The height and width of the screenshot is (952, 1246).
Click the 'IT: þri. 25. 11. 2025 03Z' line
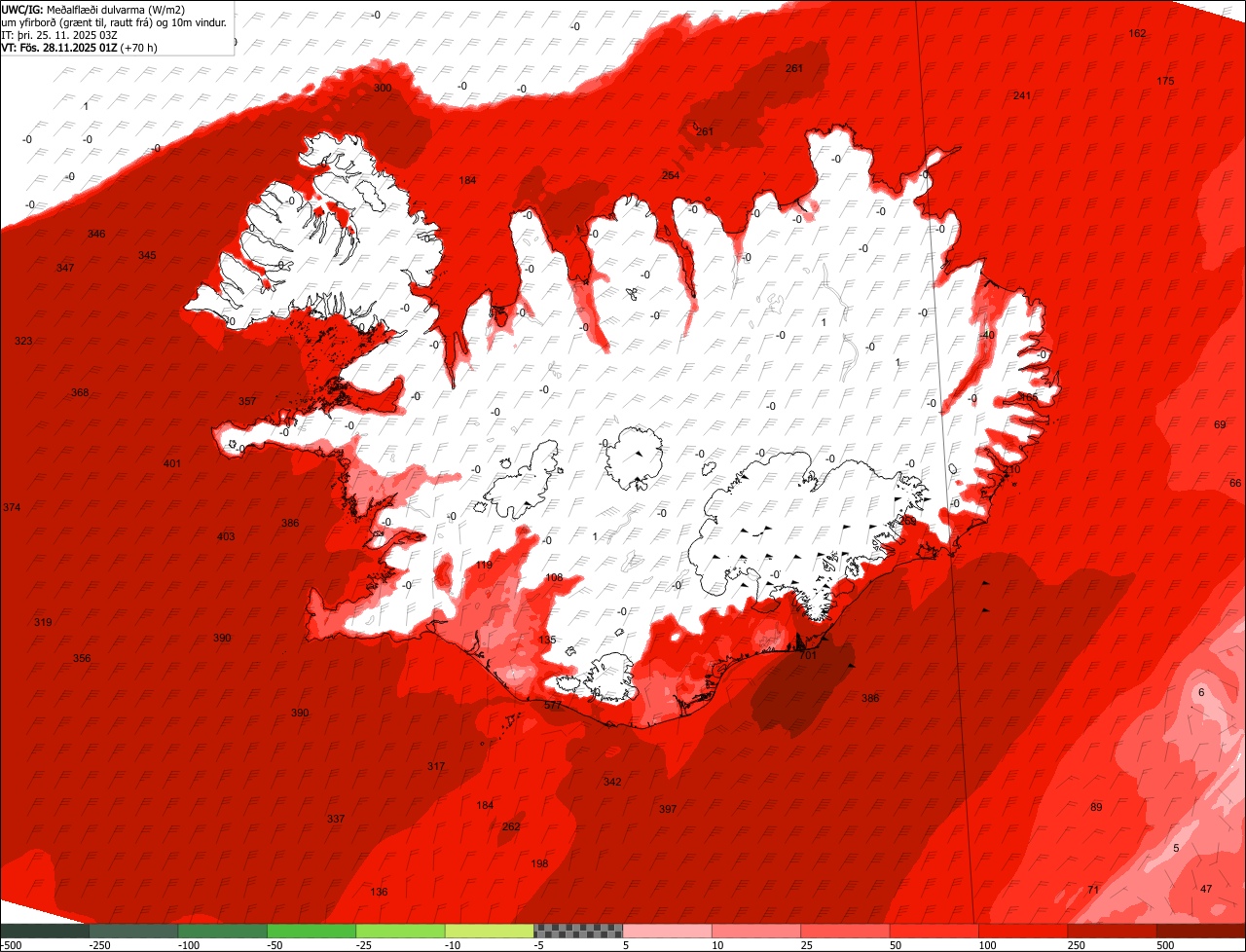pos(59,34)
